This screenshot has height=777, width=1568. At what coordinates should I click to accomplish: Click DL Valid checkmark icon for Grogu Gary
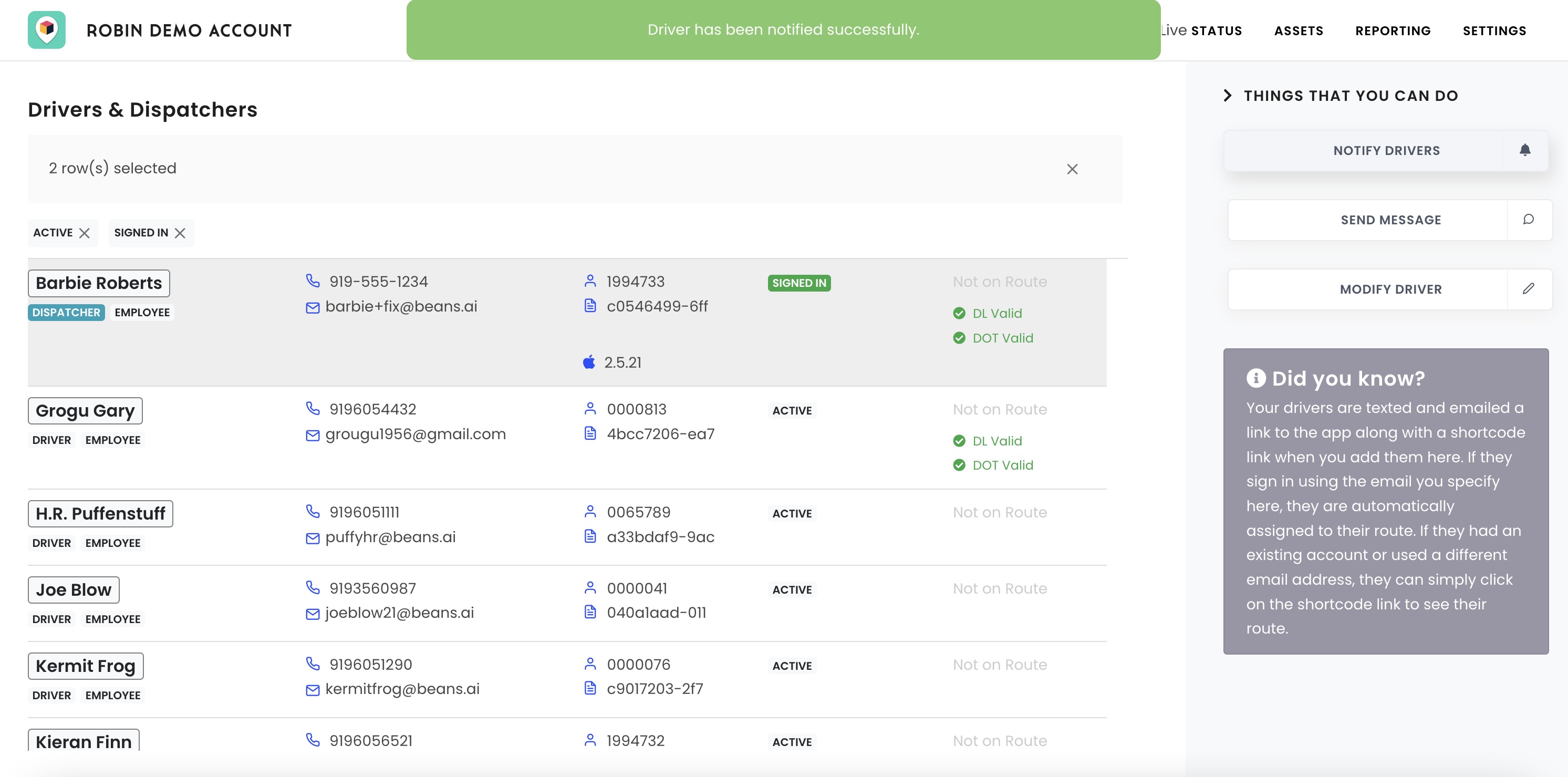coord(959,440)
